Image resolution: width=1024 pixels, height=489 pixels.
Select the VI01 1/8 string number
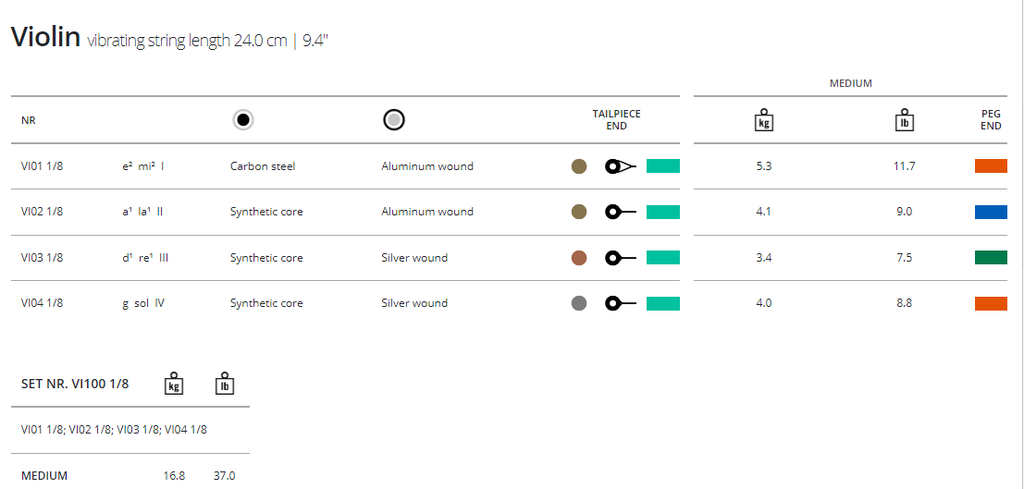click(x=42, y=166)
